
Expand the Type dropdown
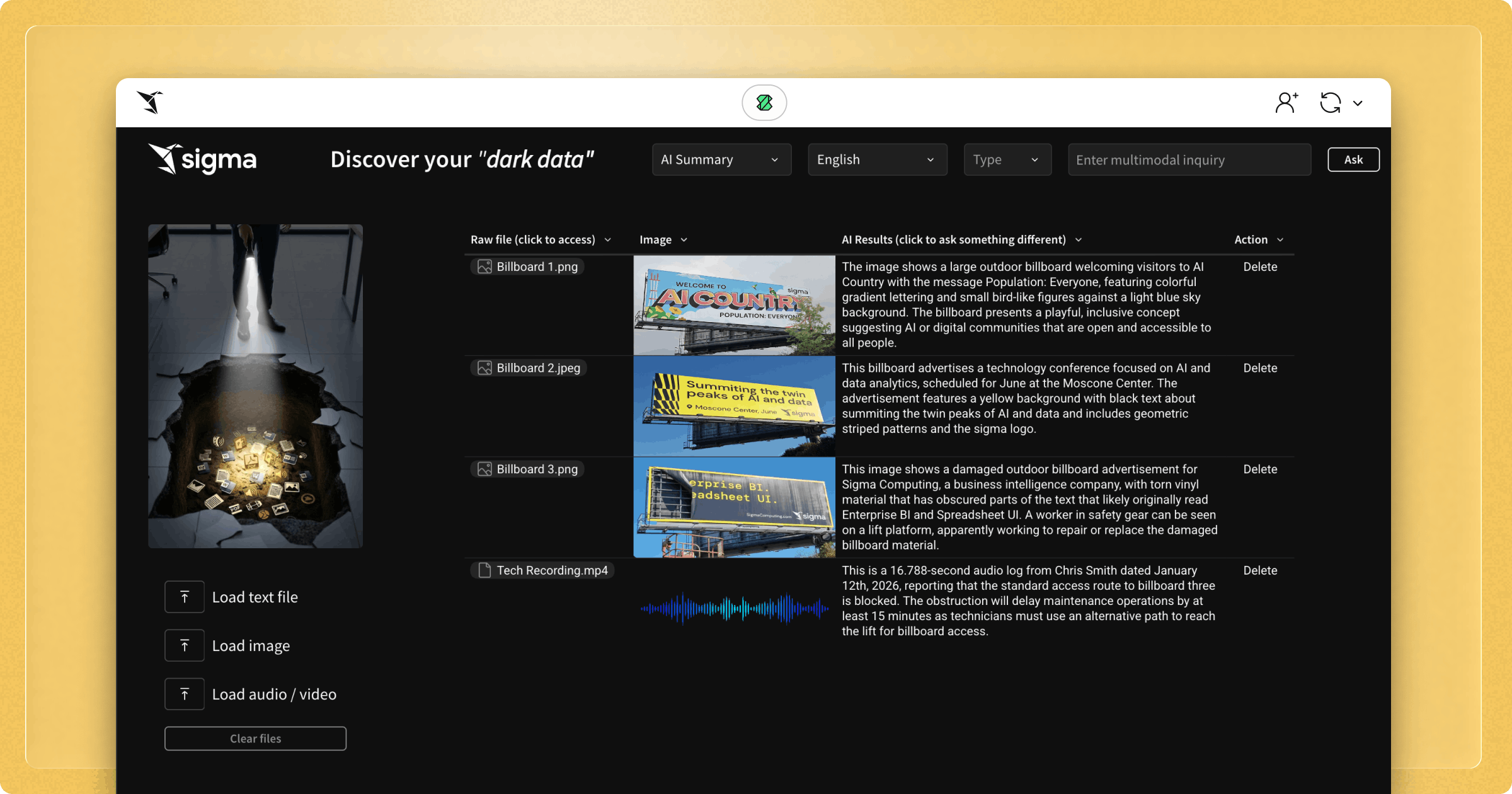click(x=1007, y=159)
